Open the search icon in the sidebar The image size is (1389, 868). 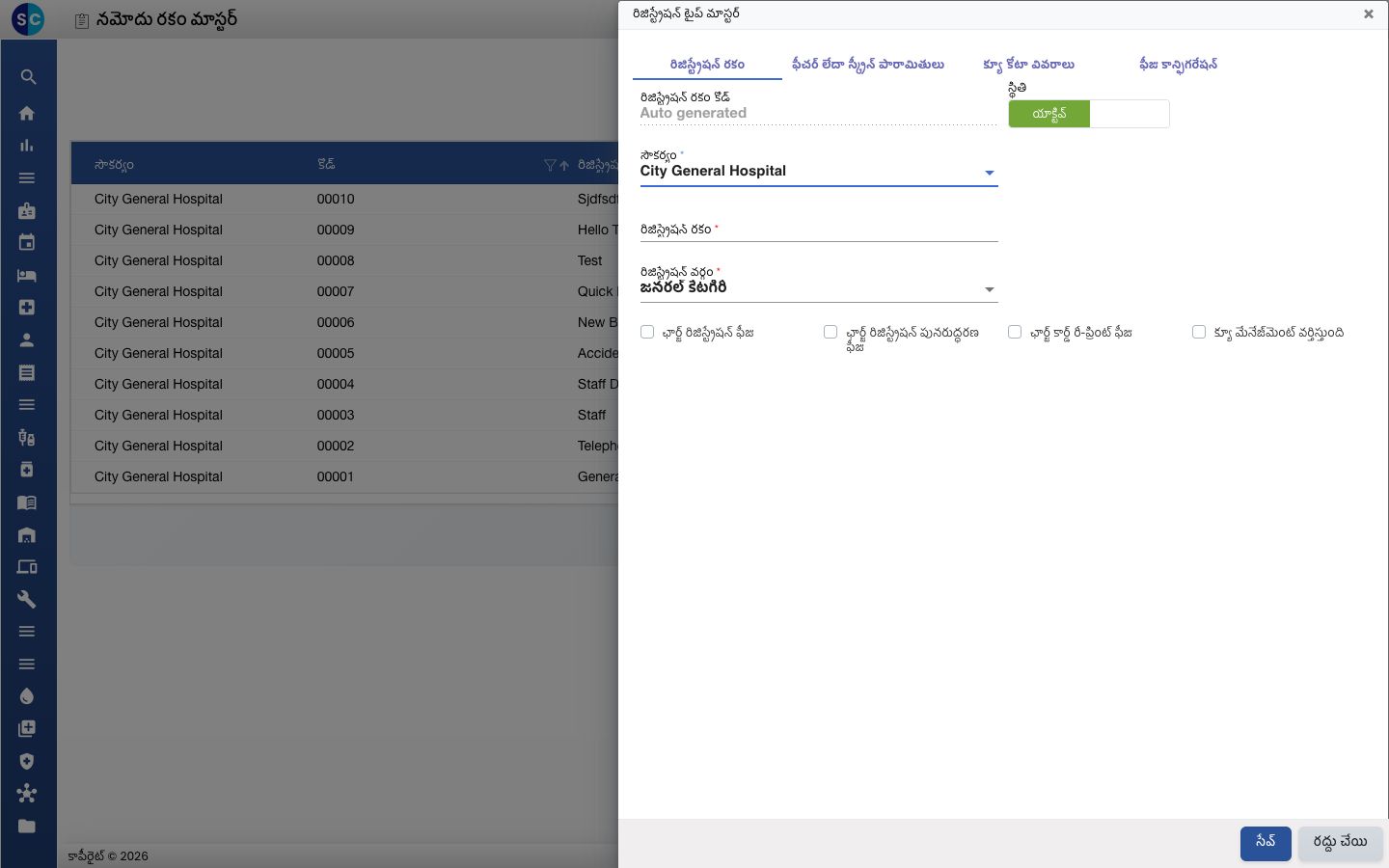(28, 77)
